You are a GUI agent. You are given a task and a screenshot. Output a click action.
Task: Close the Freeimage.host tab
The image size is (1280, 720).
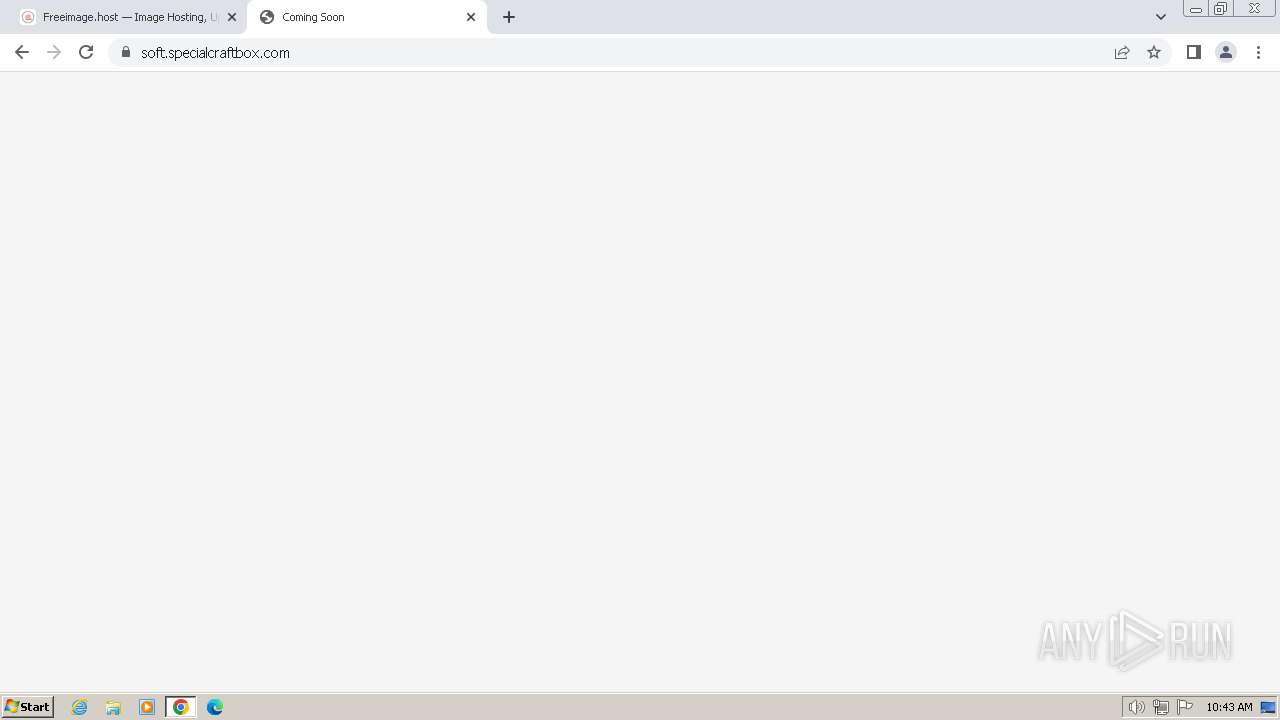(232, 17)
